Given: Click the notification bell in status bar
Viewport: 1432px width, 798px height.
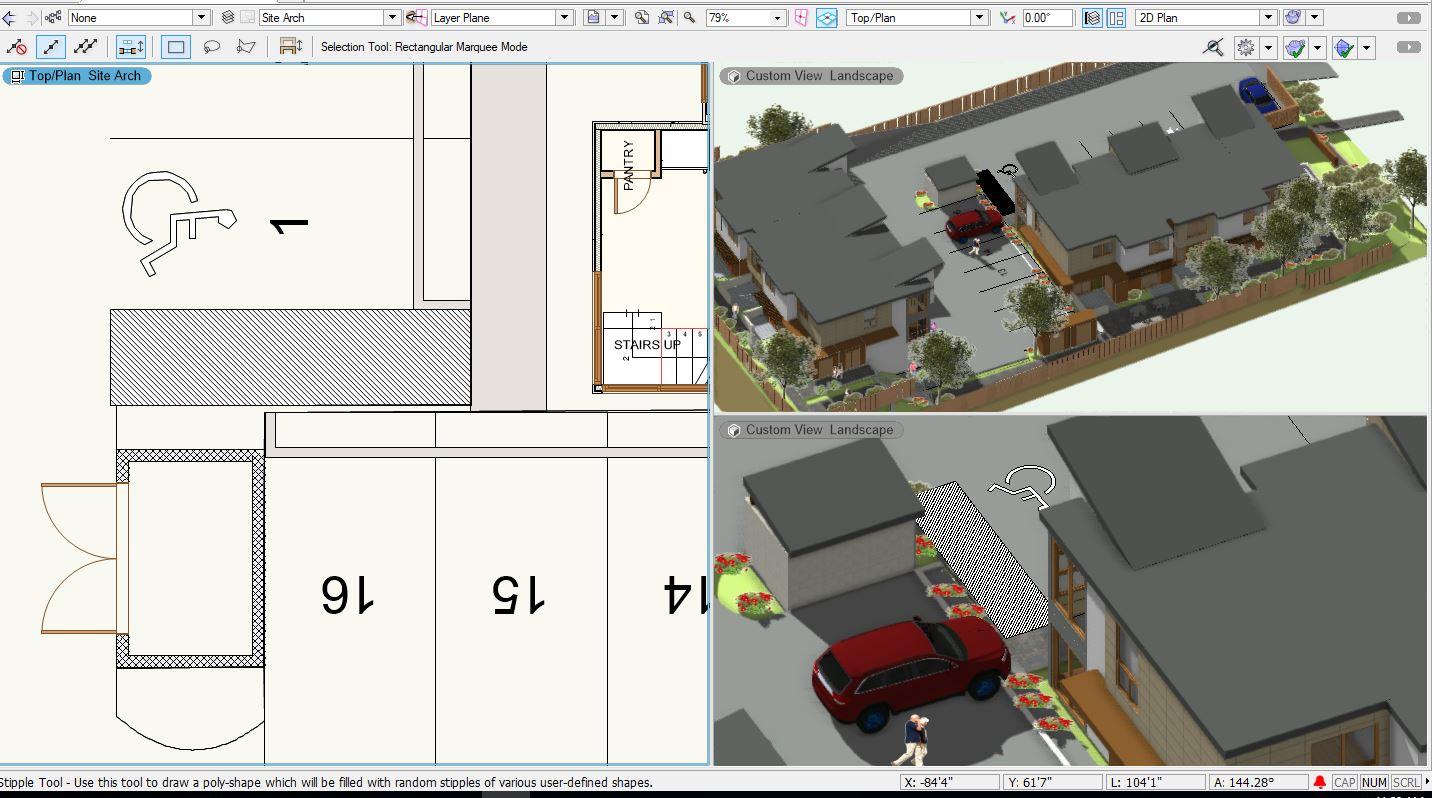Looking at the screenshot, I should [x=1320, y=782].
